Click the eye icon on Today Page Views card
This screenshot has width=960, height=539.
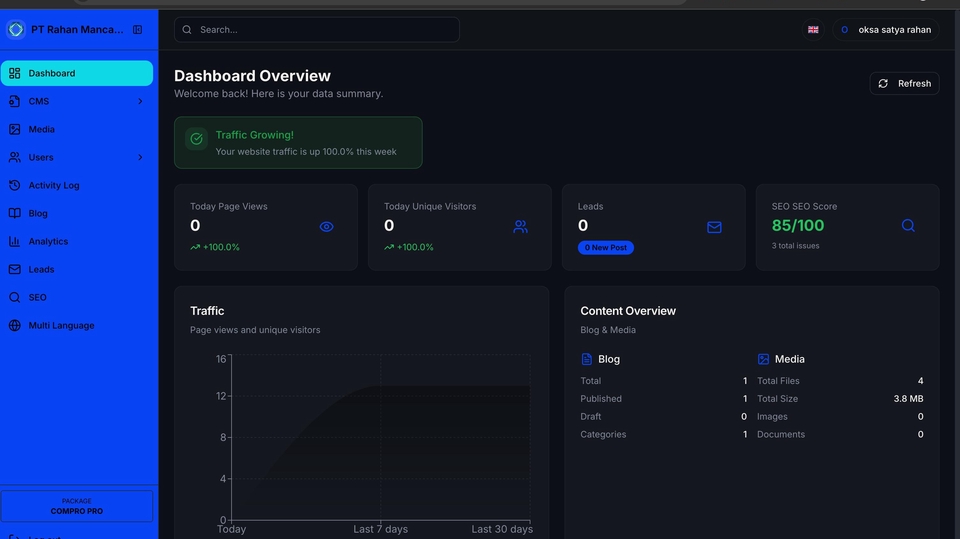[326, 227]
